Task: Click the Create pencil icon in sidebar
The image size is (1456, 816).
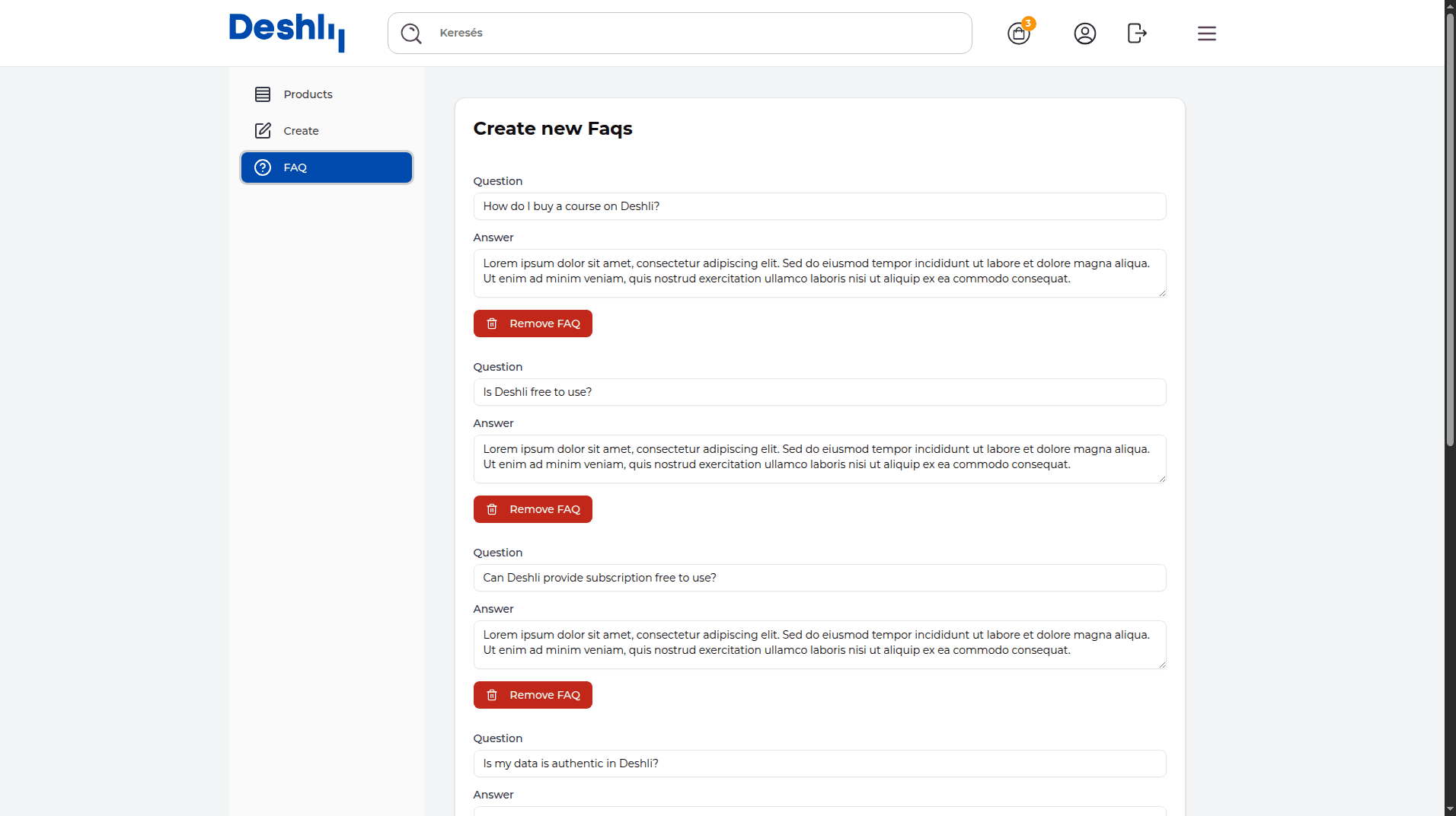Action: (x=263, y=131)
